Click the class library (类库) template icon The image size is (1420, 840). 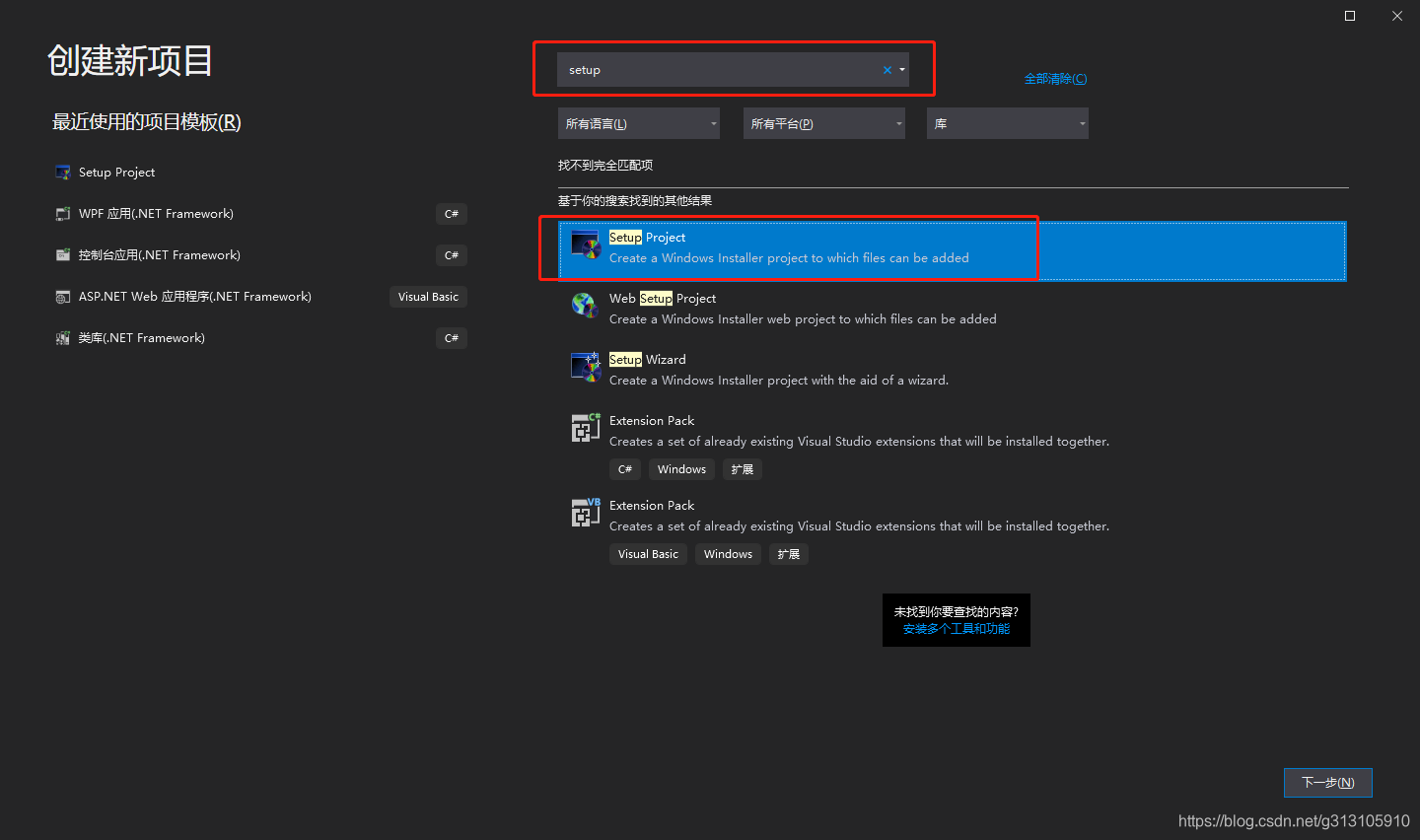tap(63, 338)
